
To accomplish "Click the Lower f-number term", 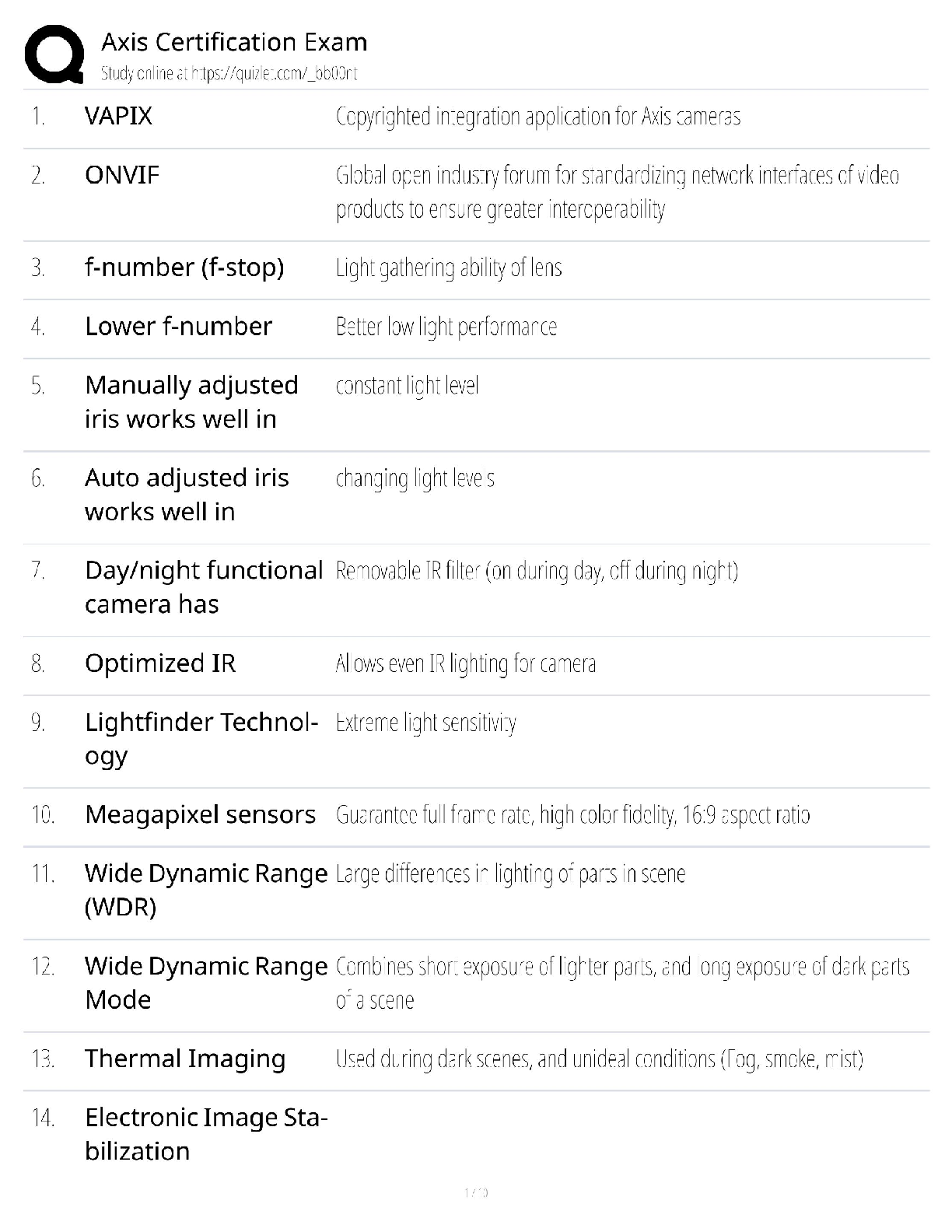I will pyautogui.click(x=178, y=327).
